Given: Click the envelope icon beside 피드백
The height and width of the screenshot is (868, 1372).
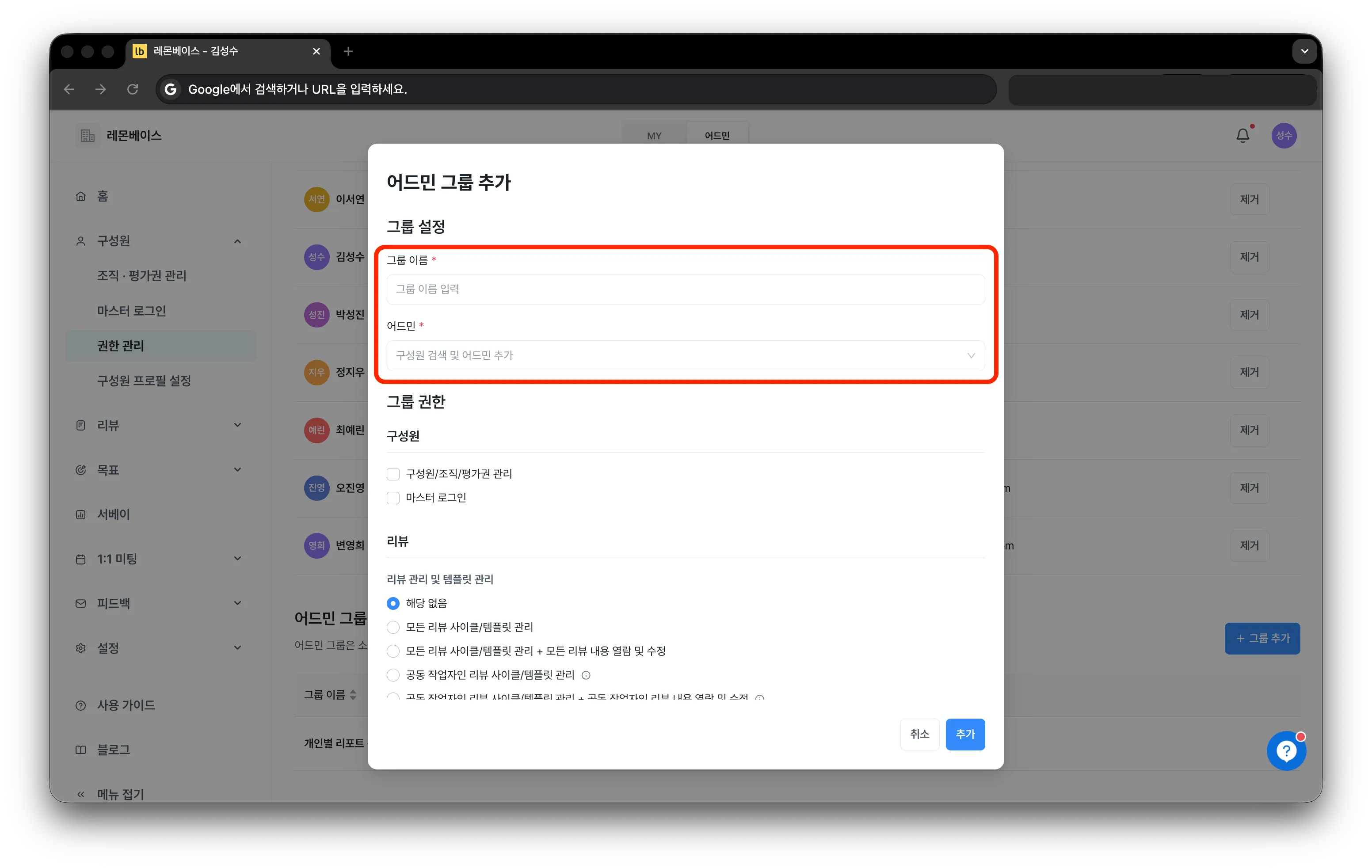Looking at the screenshot, I should pos(81,603).
